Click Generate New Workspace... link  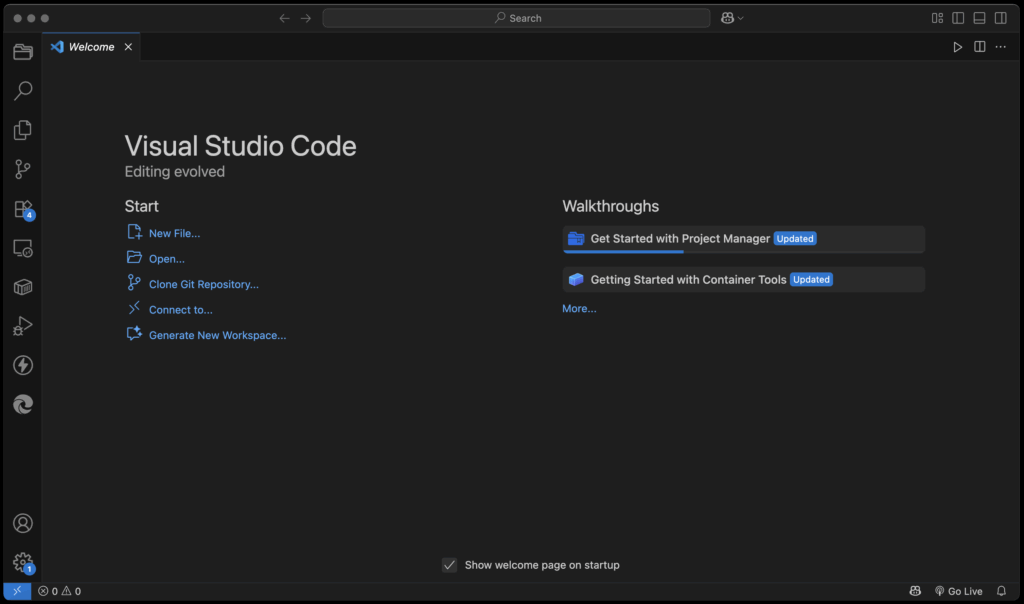pyautogui.click(x=217, y=335)
